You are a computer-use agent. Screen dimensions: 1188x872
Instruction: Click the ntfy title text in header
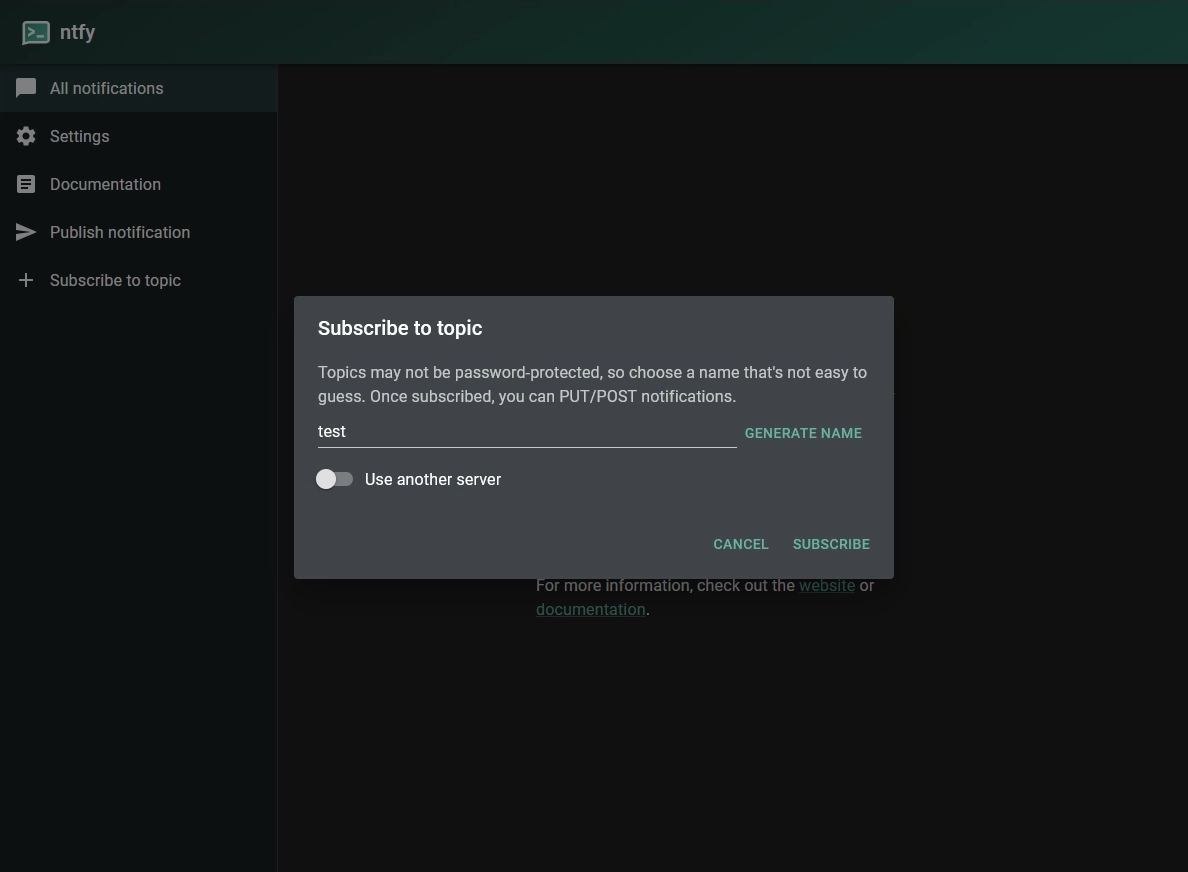[77, 32]
